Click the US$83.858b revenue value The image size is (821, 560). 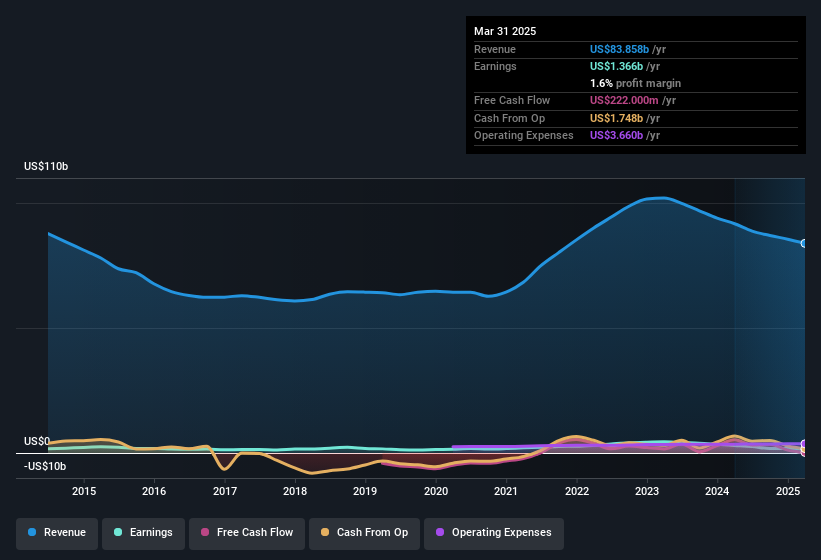[619, 49]
